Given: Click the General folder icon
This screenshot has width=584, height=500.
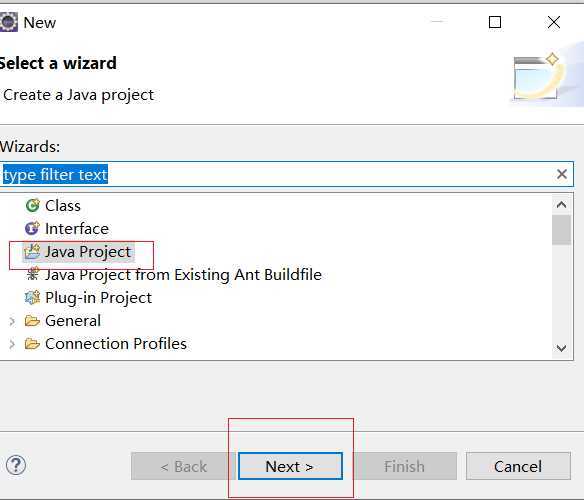Looking at the screenshot, I should (32, 321).
